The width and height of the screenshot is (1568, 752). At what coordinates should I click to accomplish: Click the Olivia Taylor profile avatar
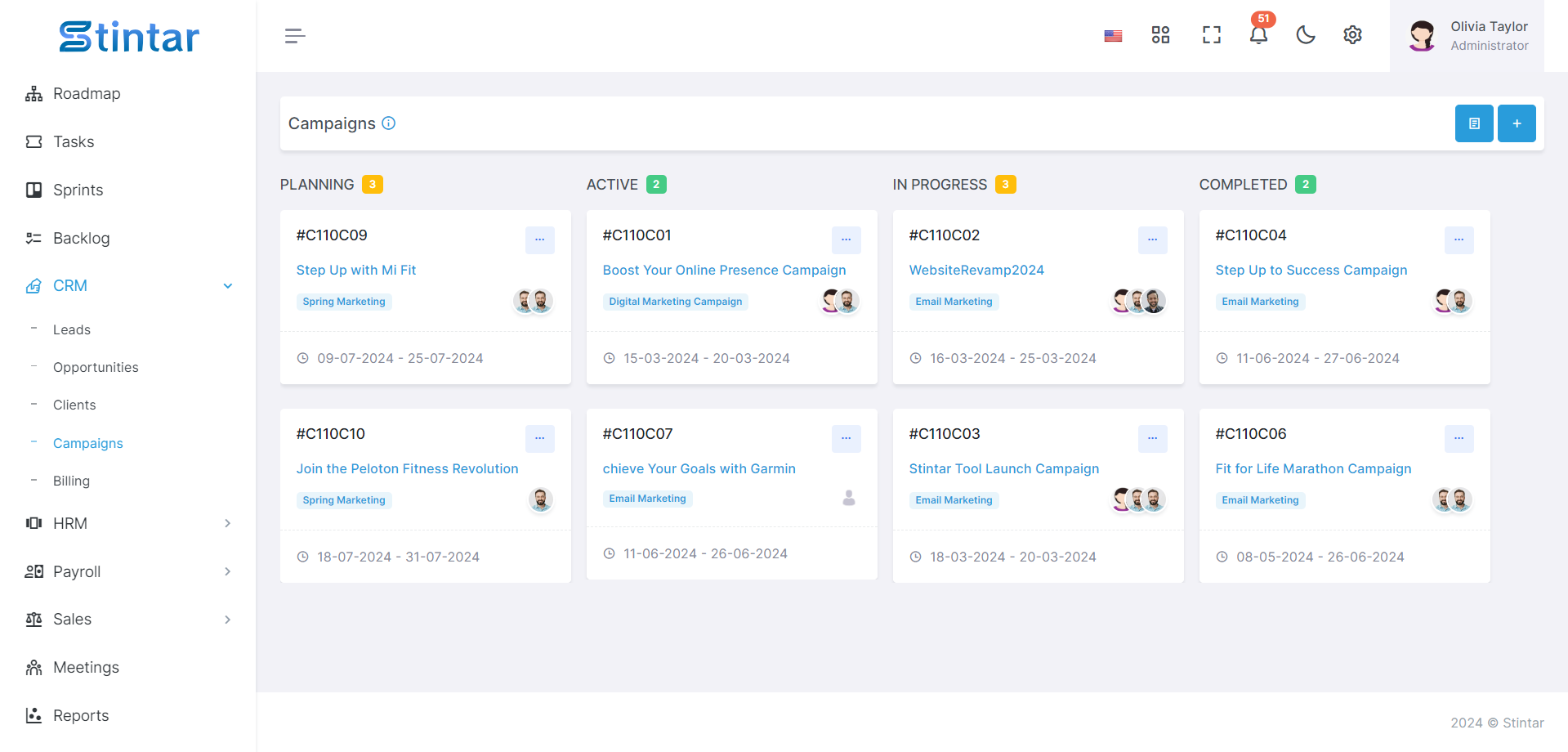1422,36
